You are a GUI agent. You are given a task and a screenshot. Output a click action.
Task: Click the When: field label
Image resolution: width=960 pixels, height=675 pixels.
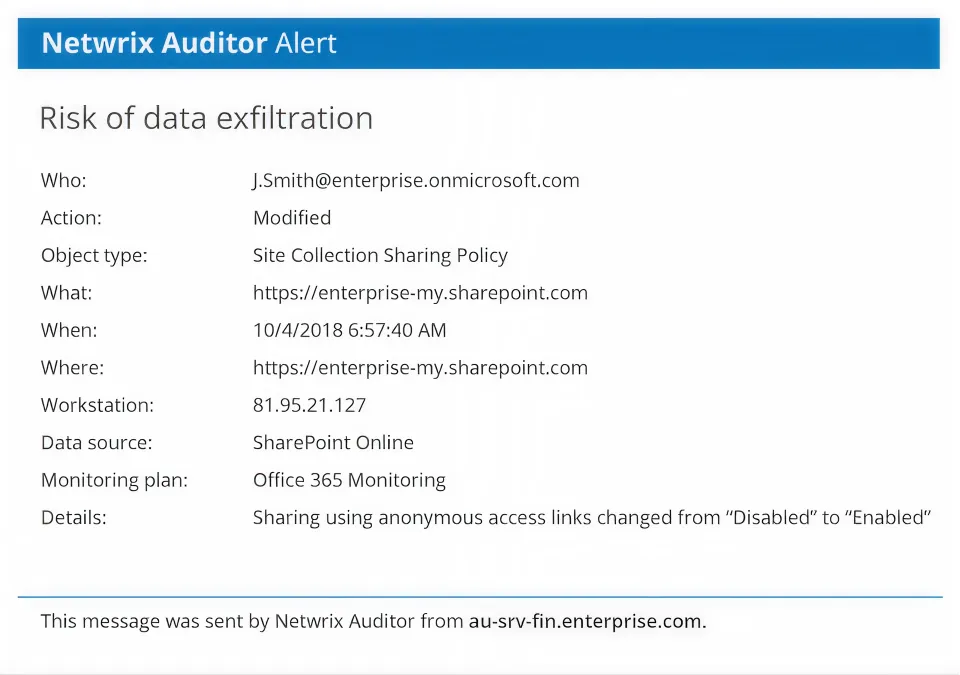[x=69, y=330]
